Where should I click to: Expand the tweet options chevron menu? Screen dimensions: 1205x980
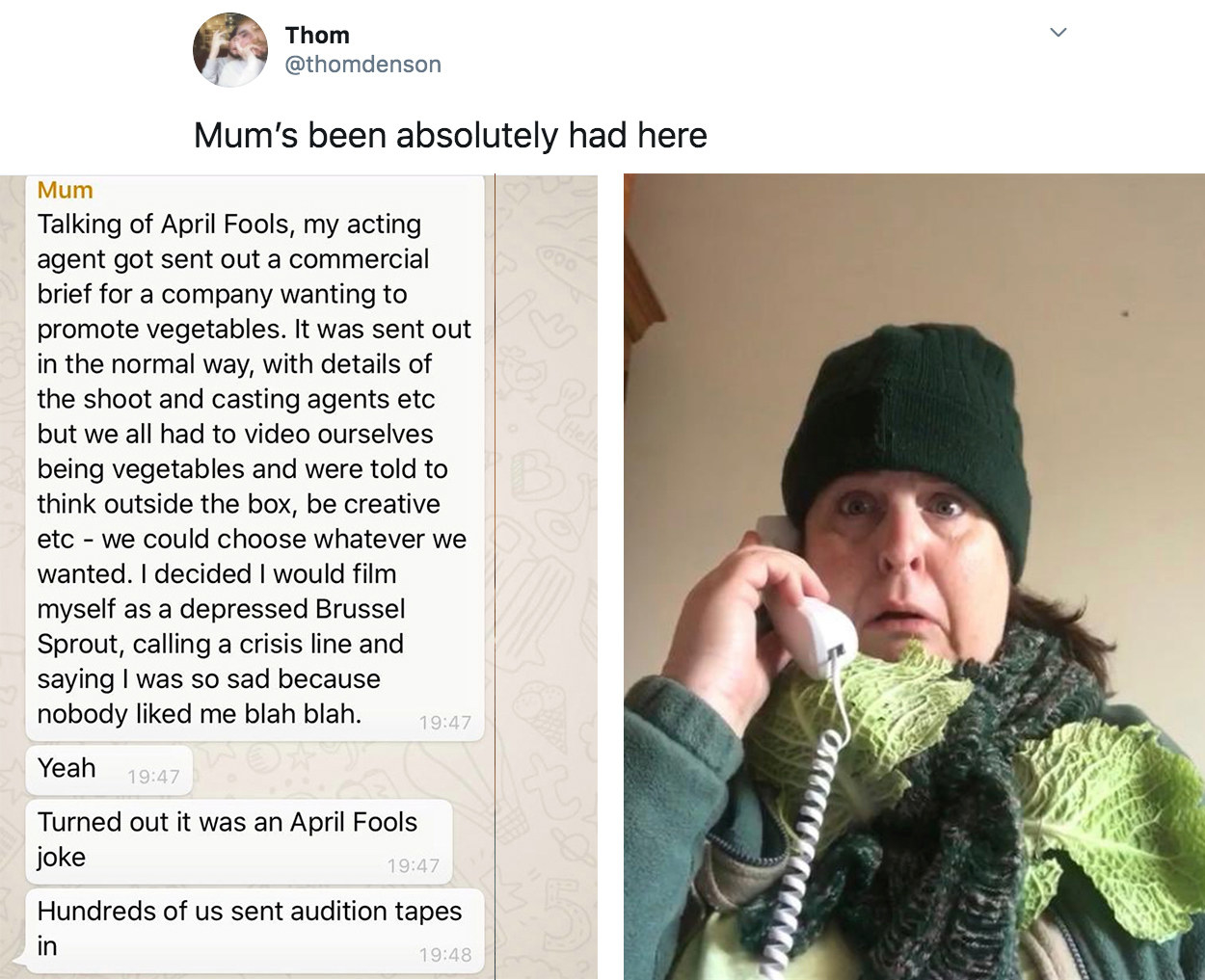coord(1058,33)
